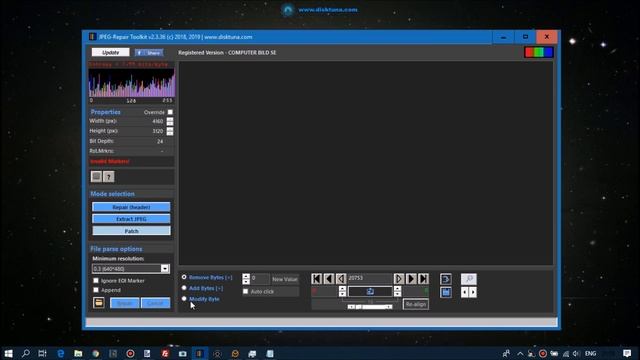Select Extract JPEG mode

pos(131,219)
